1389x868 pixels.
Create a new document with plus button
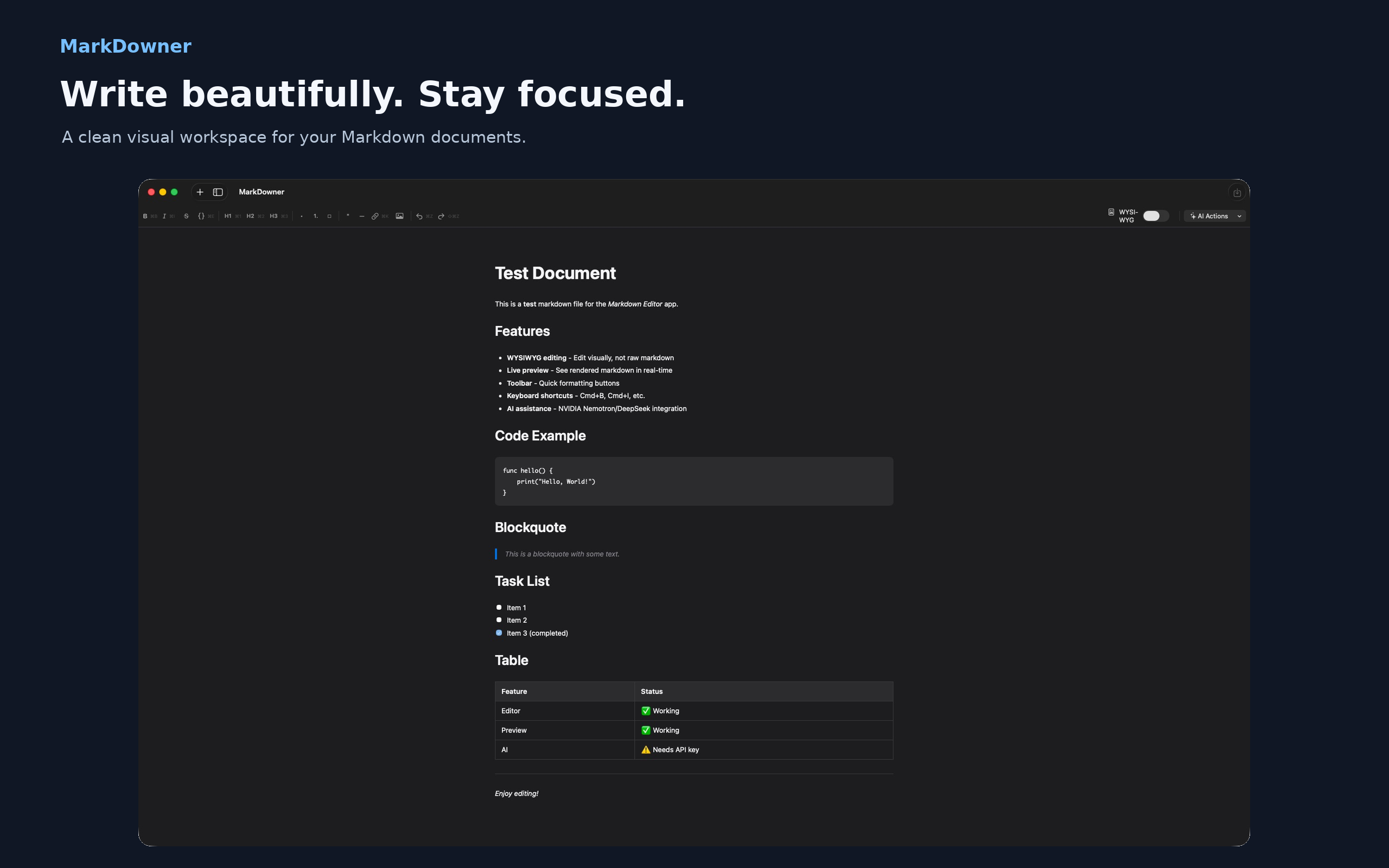pyautogui.click(x=200, y=192)
